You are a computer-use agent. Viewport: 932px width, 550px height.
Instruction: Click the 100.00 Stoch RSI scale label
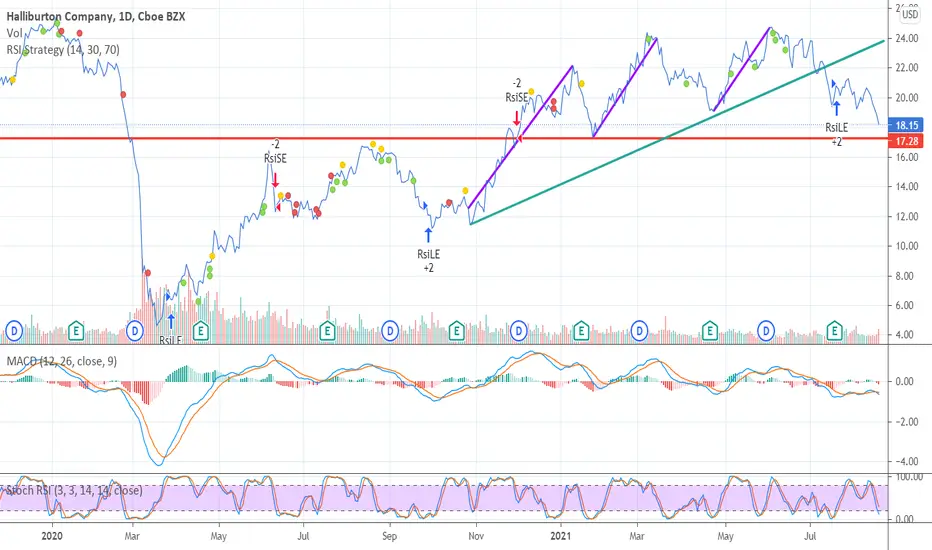(x=909, y=477)
